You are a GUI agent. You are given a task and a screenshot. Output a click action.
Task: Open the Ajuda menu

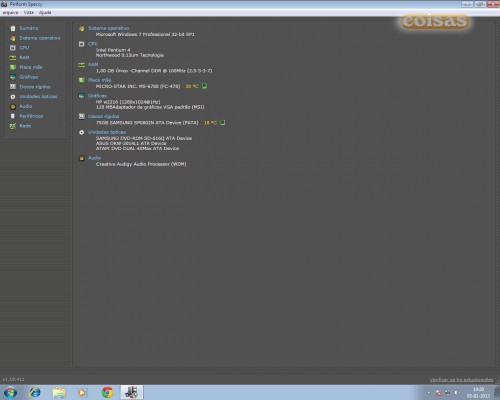(x=45, y=12)
